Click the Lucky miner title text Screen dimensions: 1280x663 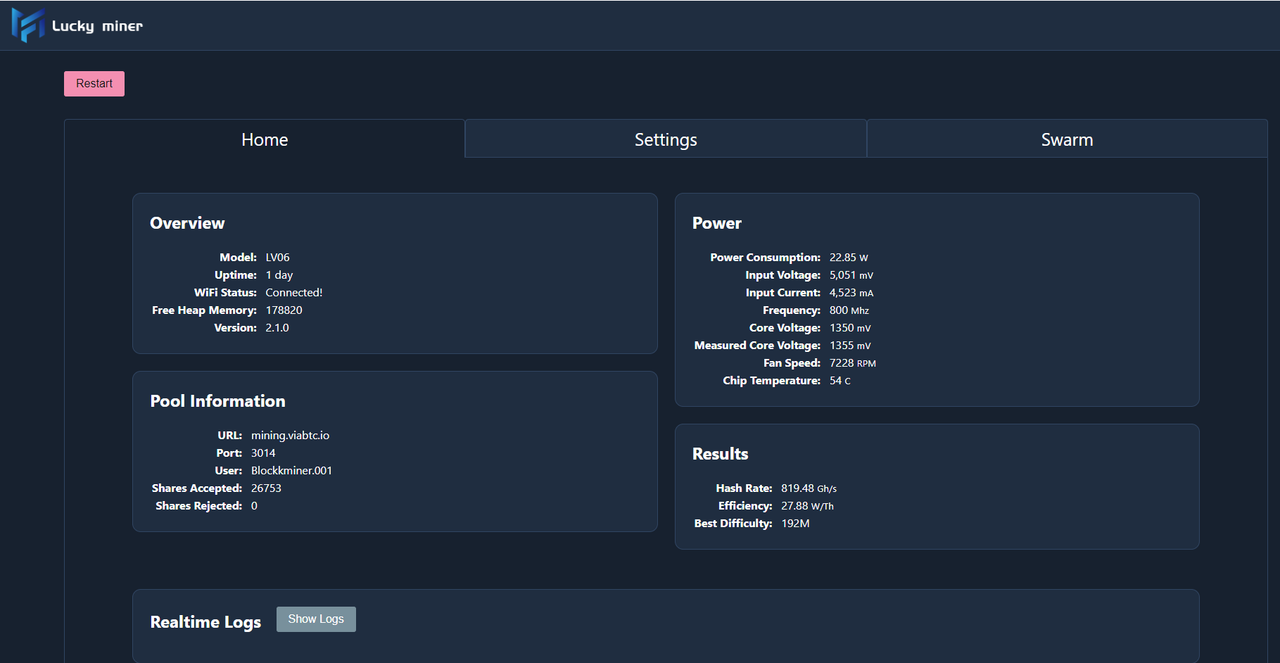[97, 26]
